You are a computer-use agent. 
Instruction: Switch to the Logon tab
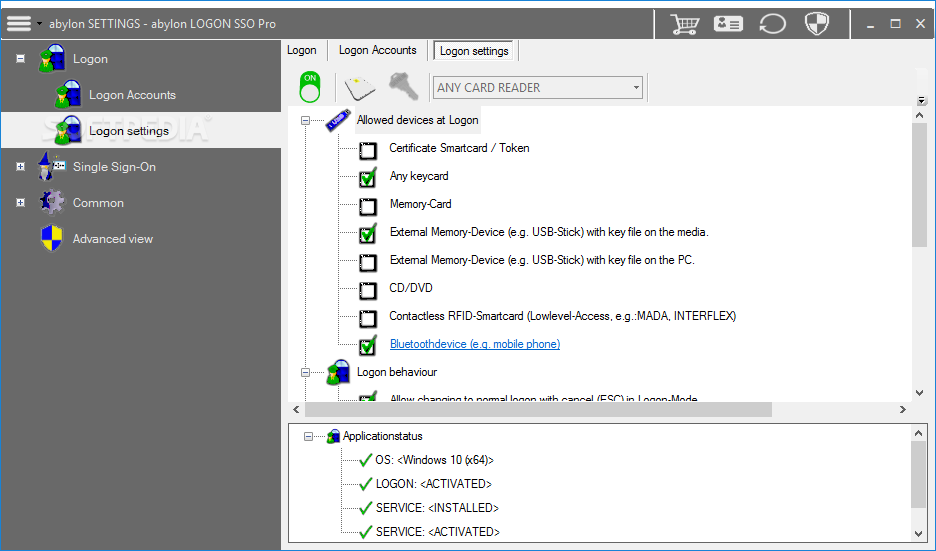click(x=301, y=50)
